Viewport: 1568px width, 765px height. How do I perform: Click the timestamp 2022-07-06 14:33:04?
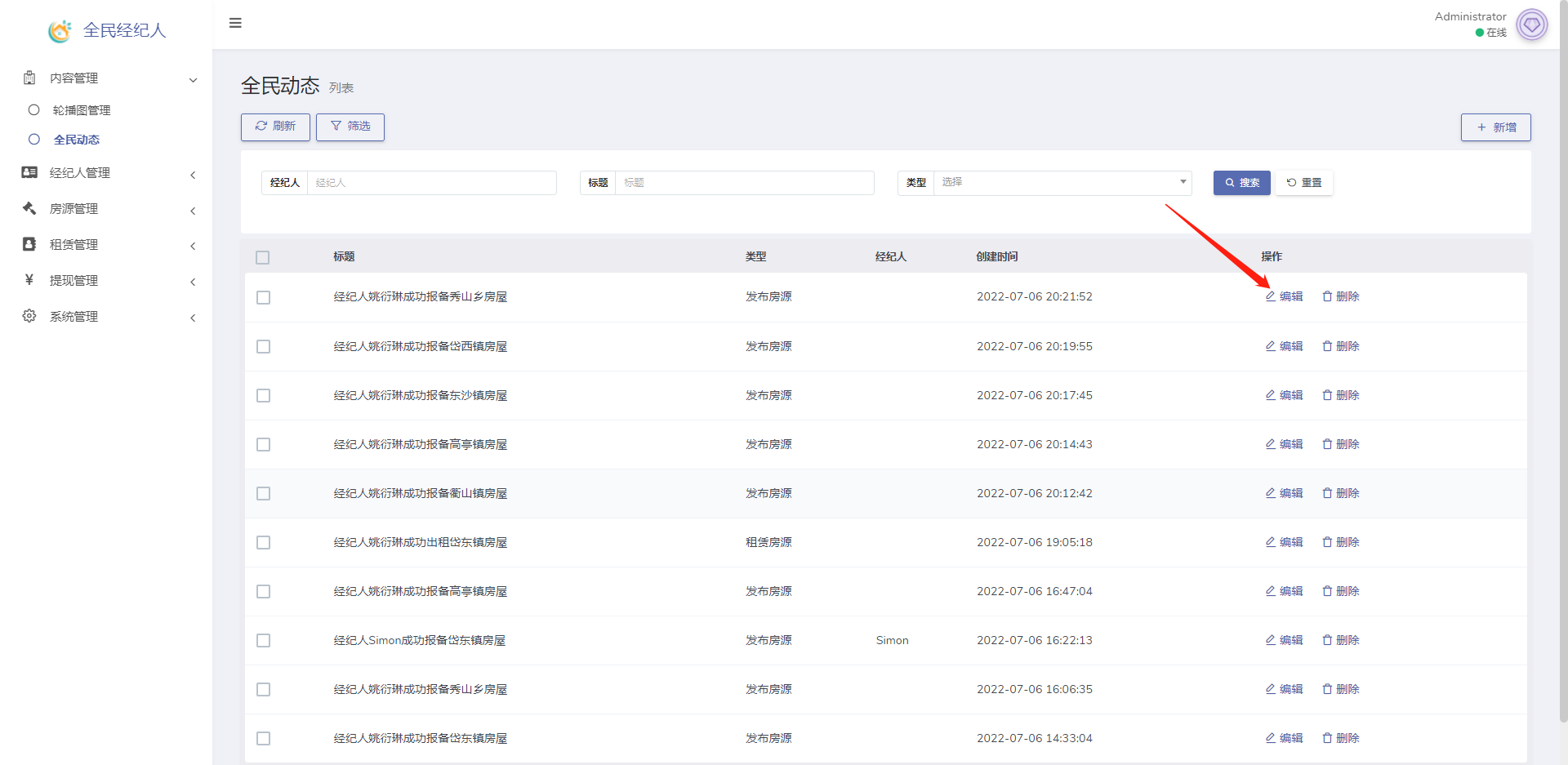click(1034, 738)
